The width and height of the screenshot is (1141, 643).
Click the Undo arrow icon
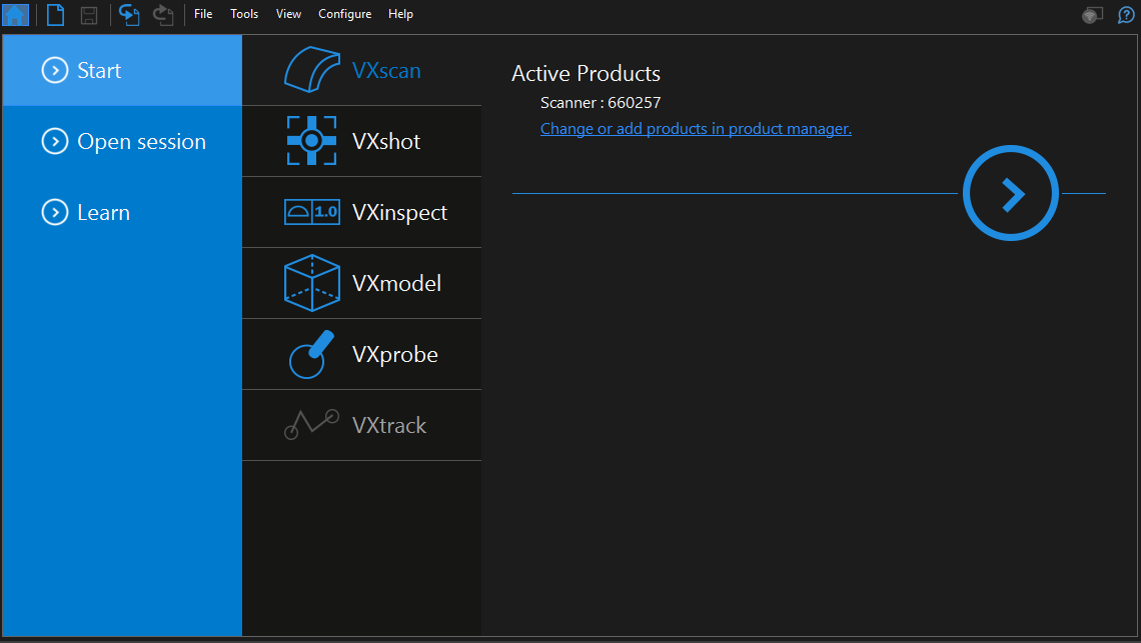[129, 15]
